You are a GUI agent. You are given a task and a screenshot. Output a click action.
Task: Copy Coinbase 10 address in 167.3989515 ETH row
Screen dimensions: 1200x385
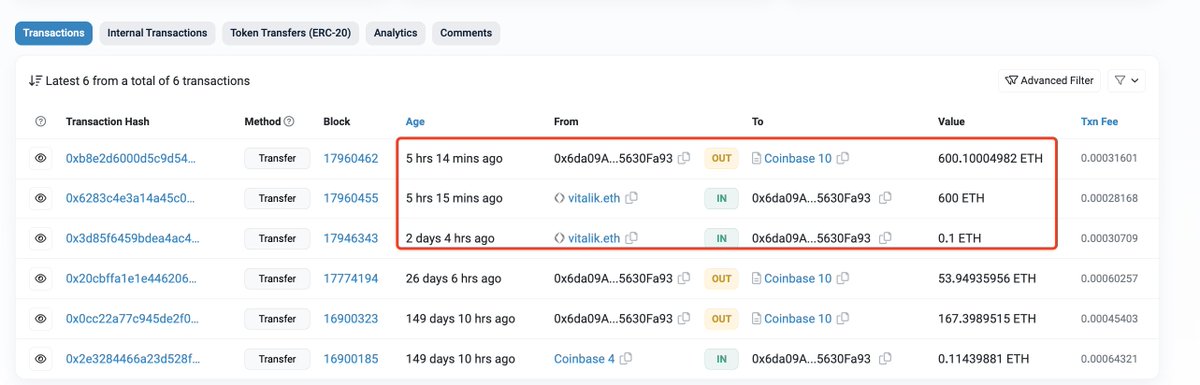click(843, 318)
